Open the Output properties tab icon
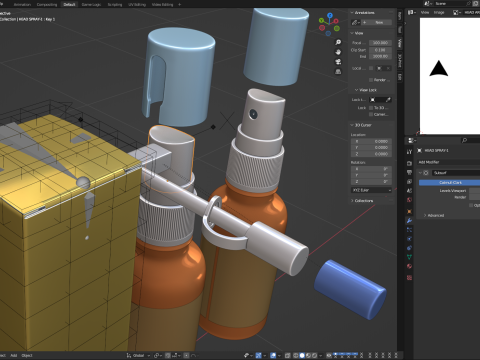The width and height of the screenshot is (480, 360). pos(409,172)
